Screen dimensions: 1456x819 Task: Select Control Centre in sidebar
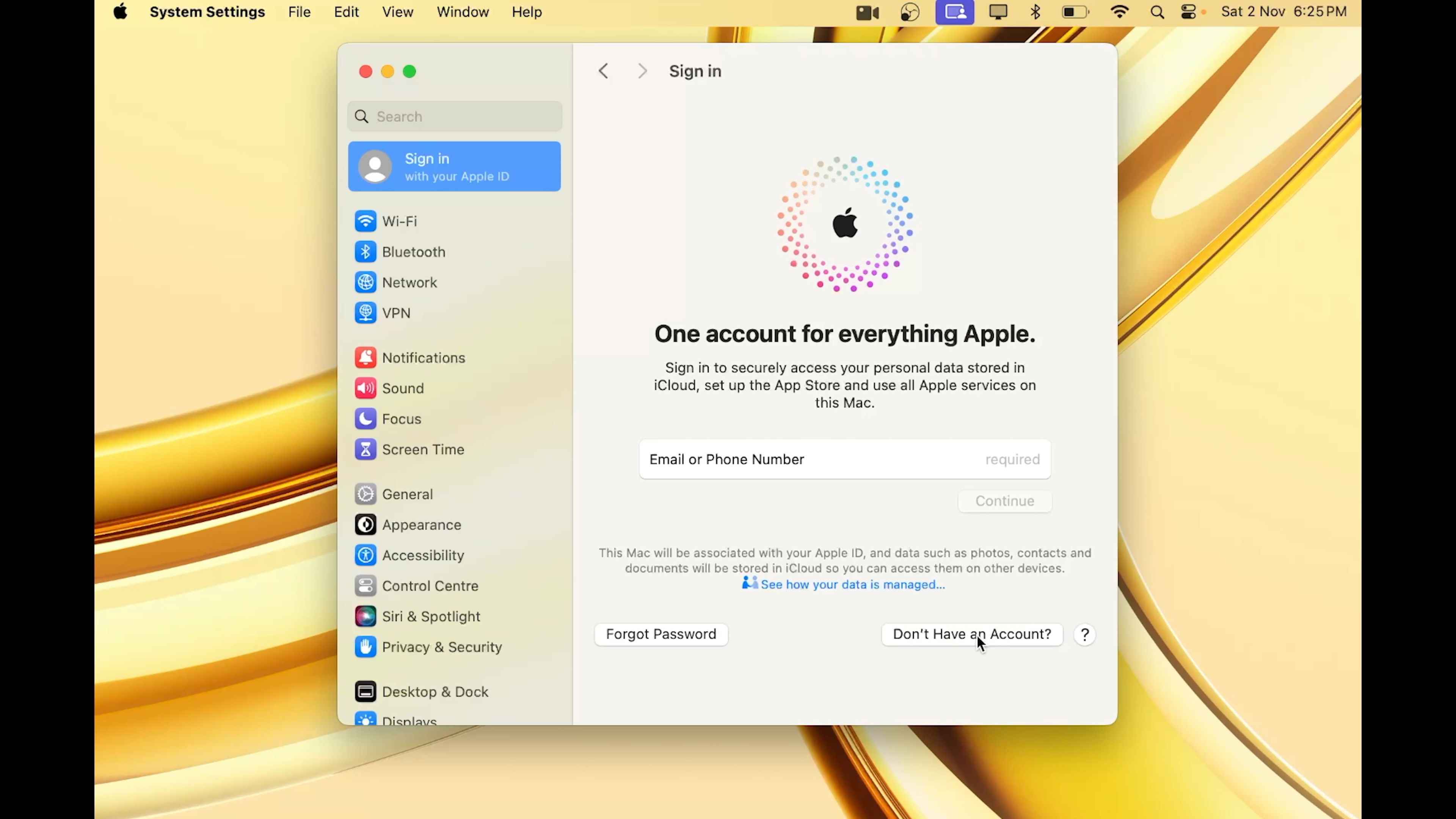430,586
